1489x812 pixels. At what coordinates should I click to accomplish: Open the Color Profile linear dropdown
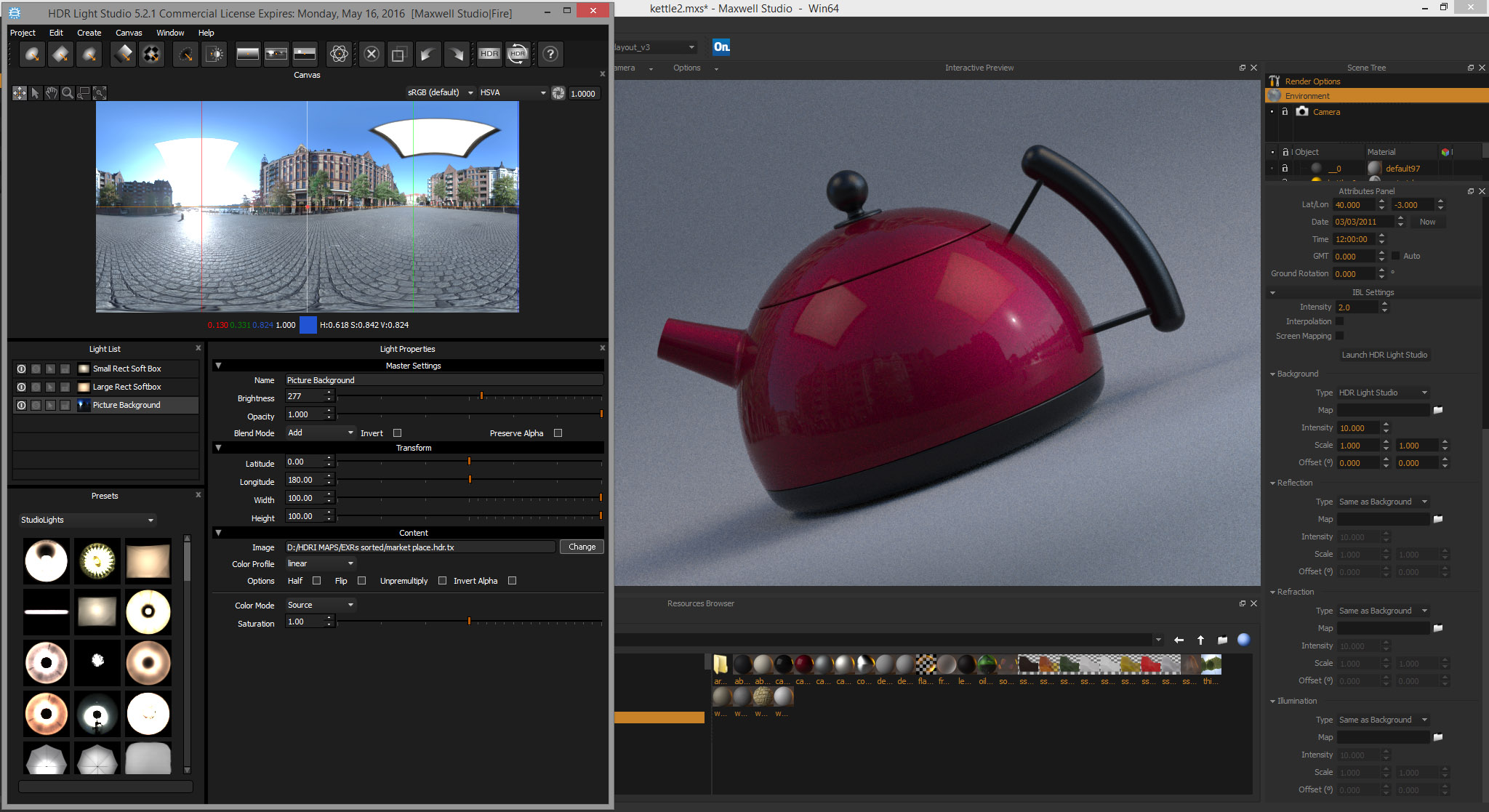pyautogui.click(x=320, y=564)
